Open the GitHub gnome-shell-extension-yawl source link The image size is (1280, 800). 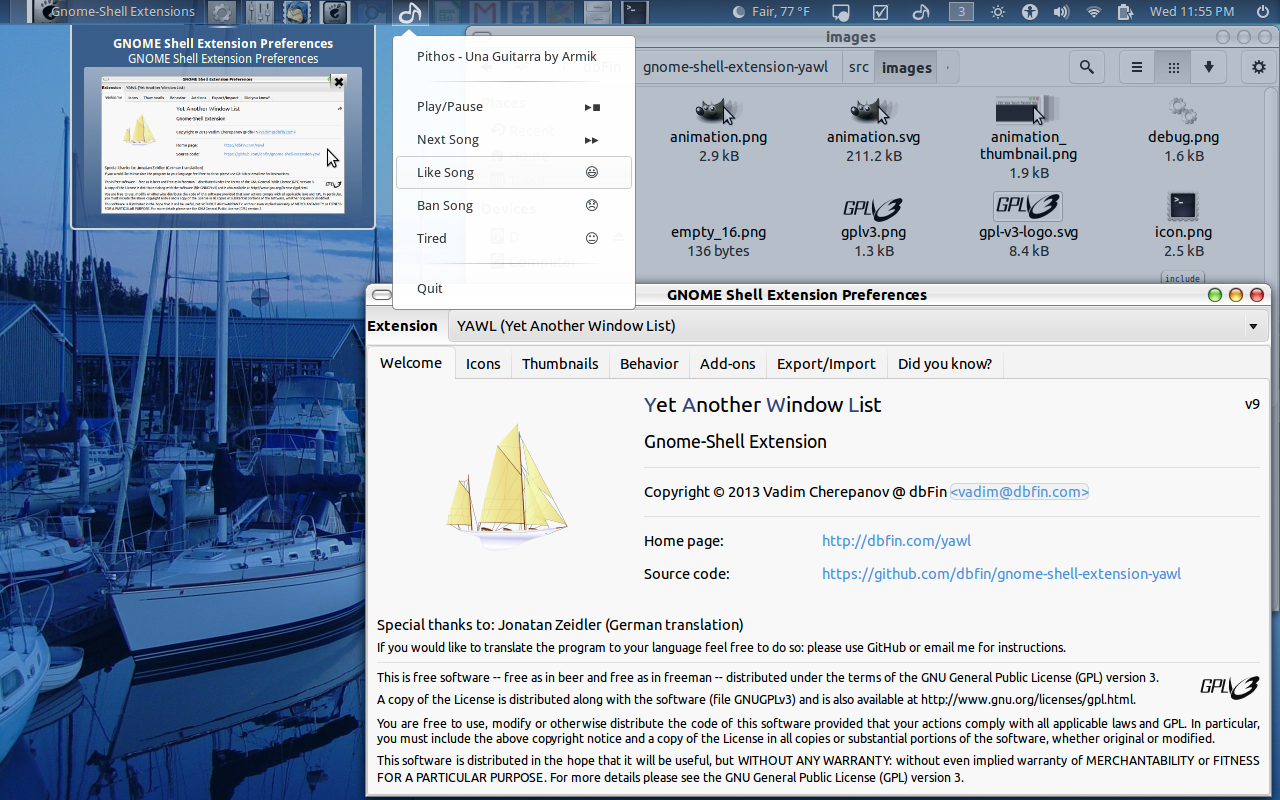tap(1001, 574)
